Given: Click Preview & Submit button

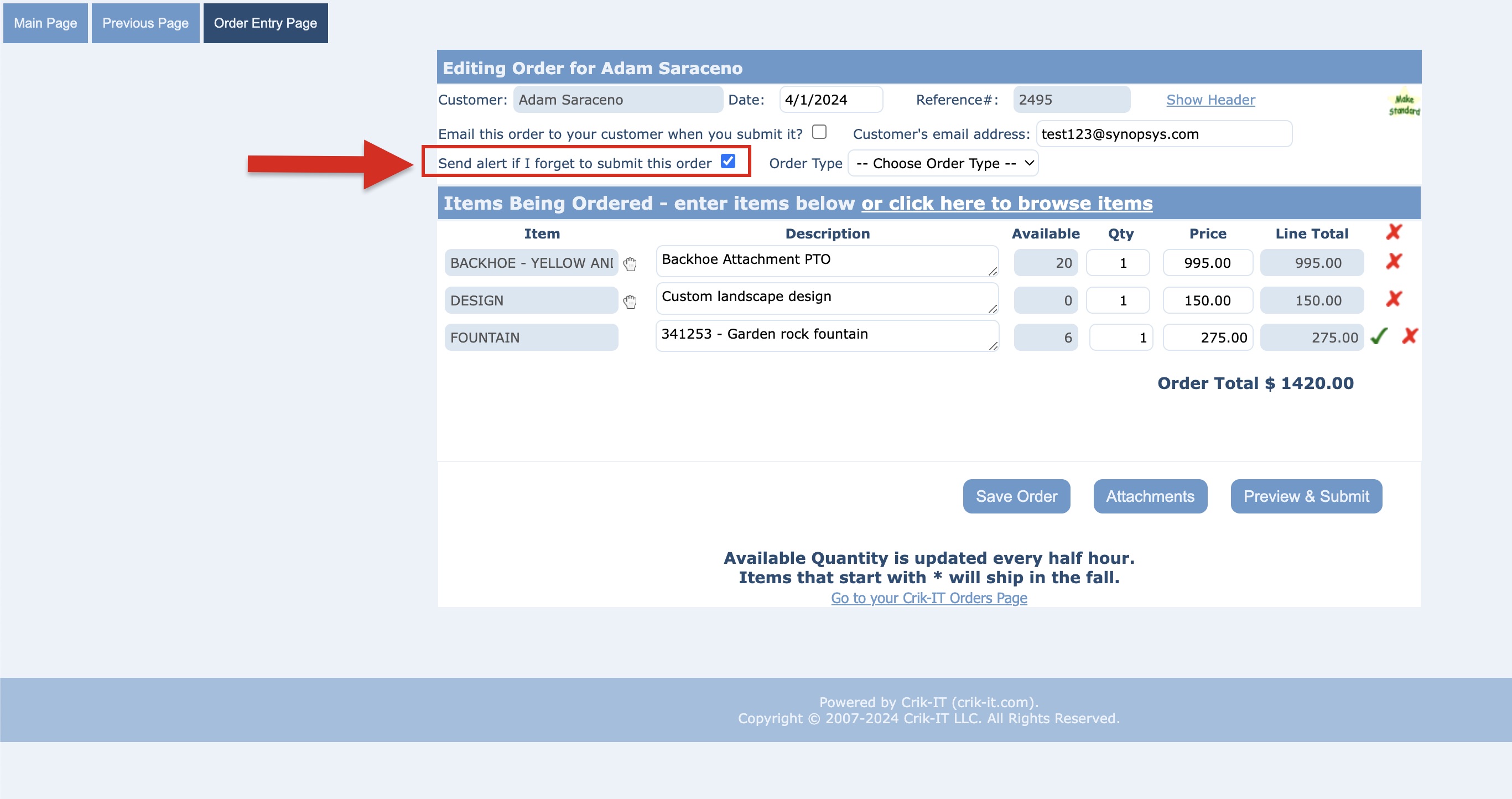Looking at the screenshot, I should pyautogui.click(x=1306, y=496).
